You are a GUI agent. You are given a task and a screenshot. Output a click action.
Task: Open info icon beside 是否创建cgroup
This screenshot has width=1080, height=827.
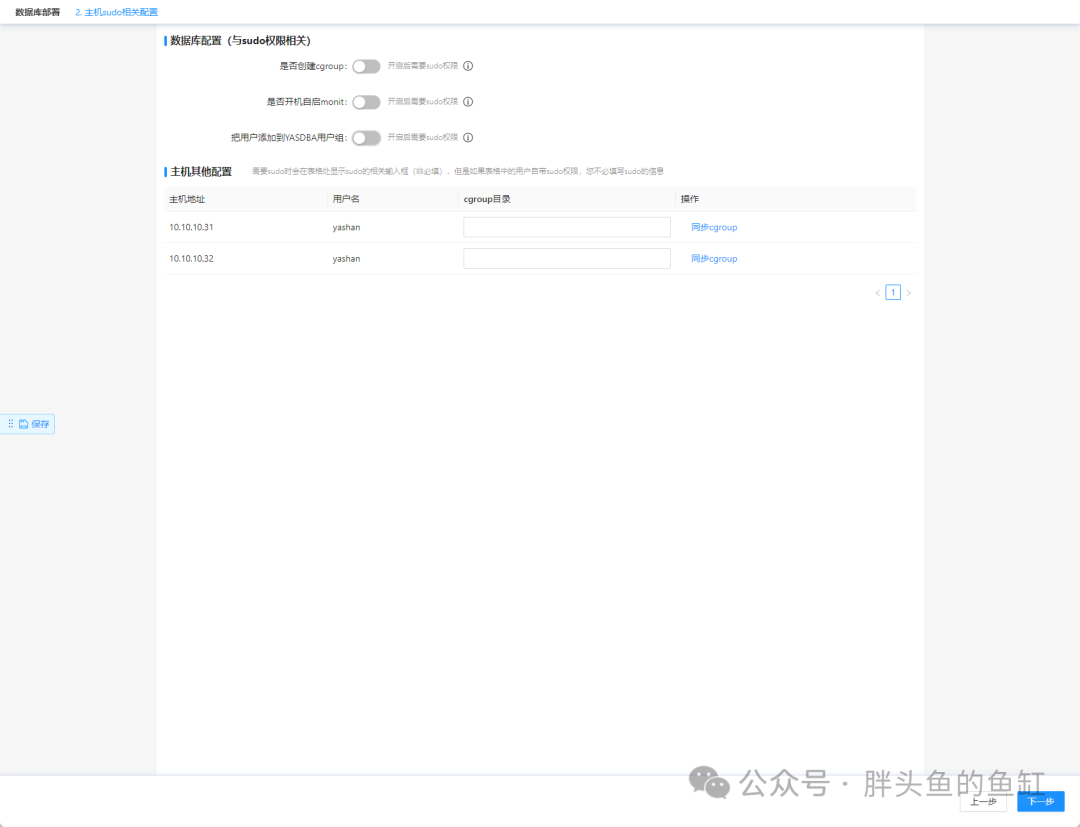click(x=468, y=66)
